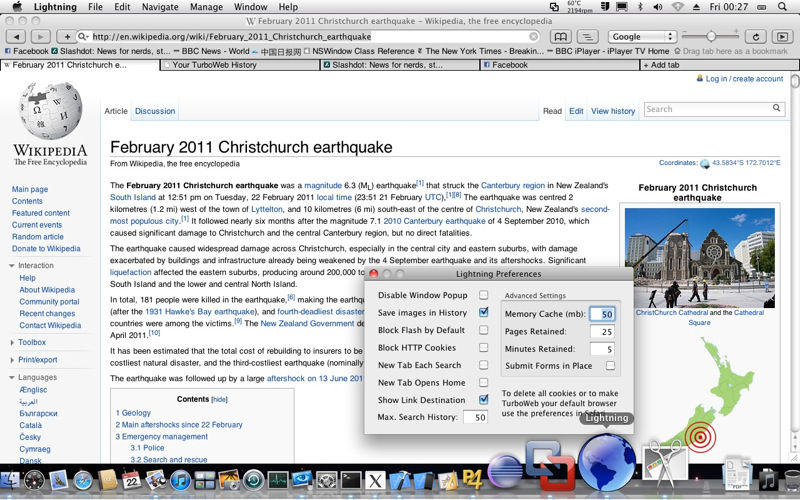Open Spotlight magnifier in the menu bar
This screenshot has width=800, height=500.
click(782, 7)
